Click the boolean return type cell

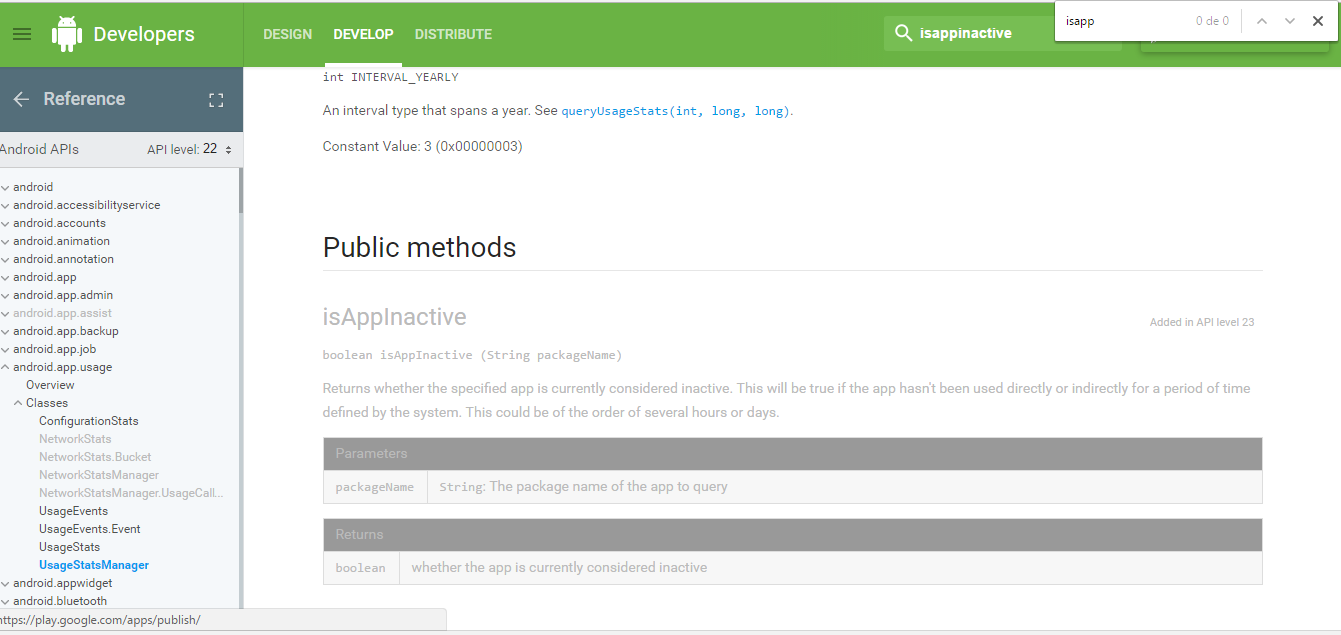point(360,568)
